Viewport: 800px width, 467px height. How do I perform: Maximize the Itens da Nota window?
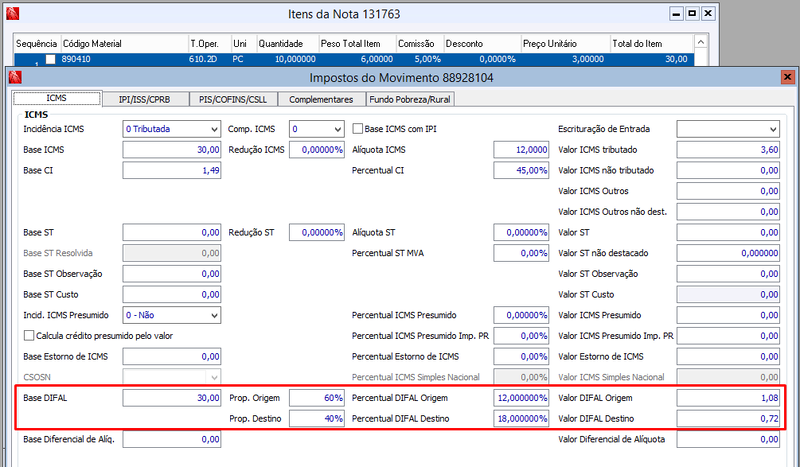click(692, 14)
